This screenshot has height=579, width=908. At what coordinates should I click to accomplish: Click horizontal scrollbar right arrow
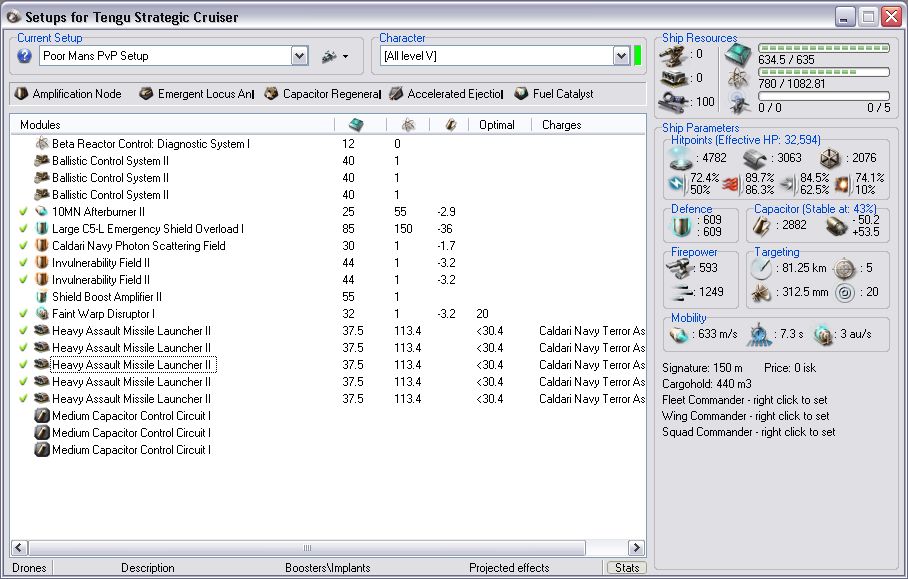coord(636,547)
